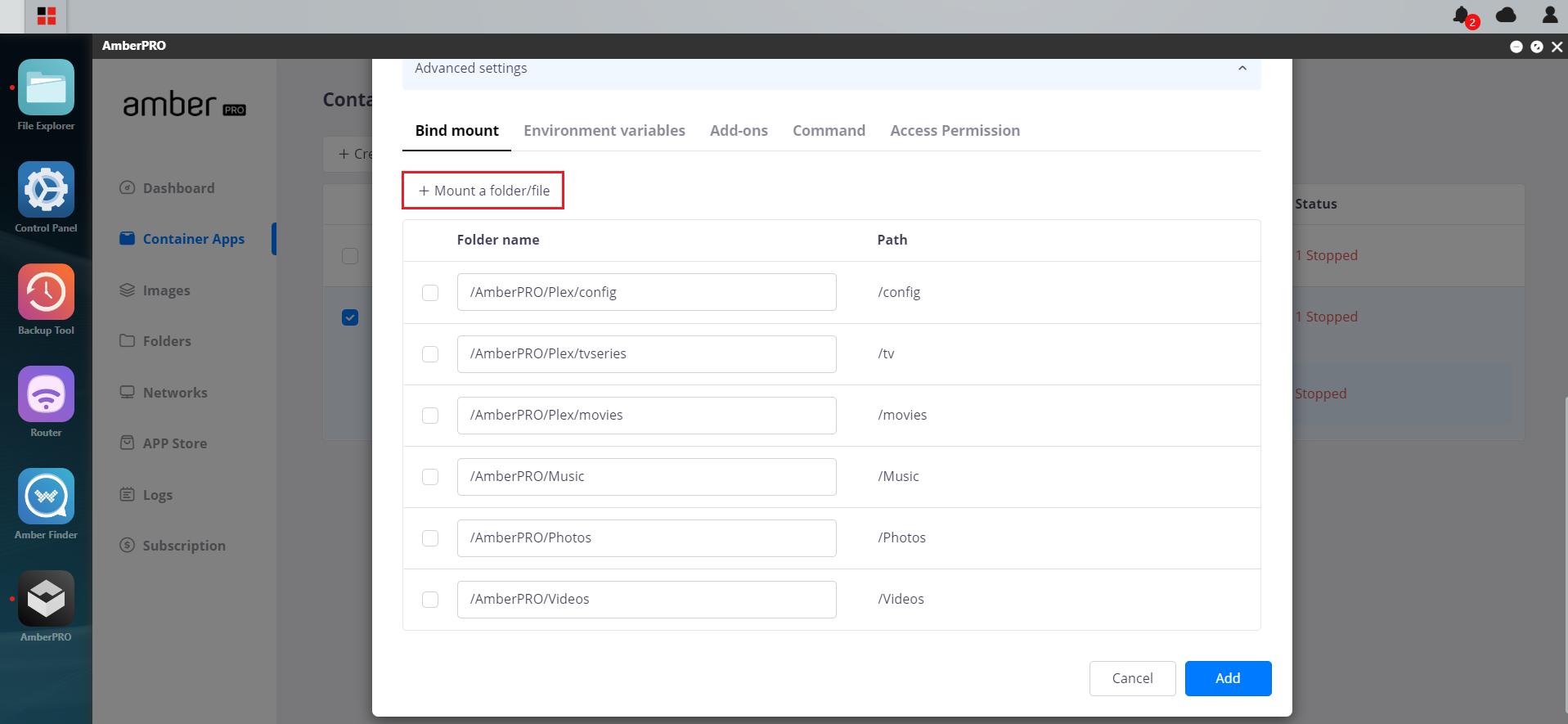Maximize the AmberPRO window
This screenshot has height=724, width=1568.
coord(1537,47)
